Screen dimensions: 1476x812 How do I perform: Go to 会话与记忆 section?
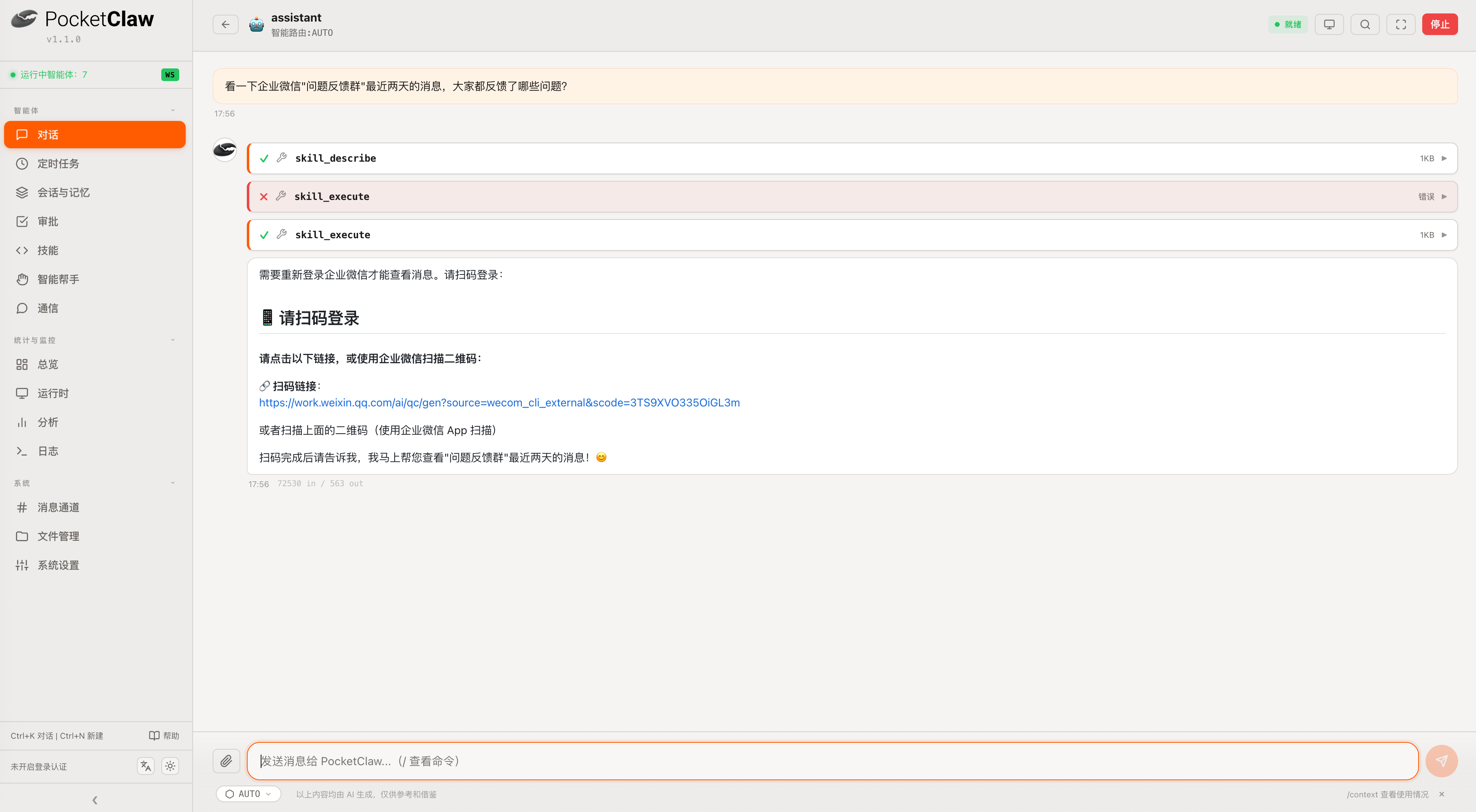95,193
